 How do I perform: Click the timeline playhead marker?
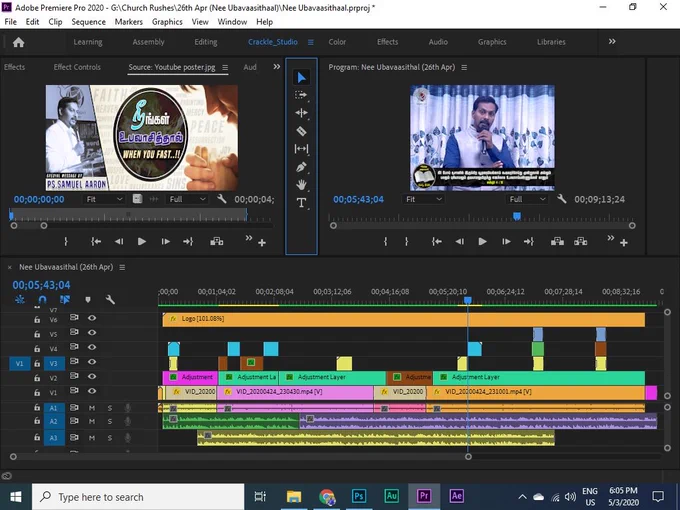coord(468,300)
